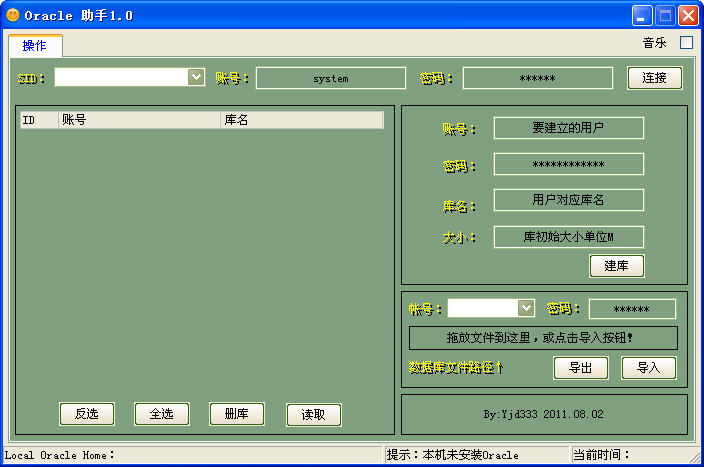Select the 用户对应库名 database name field
704x467 pixels.
(x=568, y=200)
